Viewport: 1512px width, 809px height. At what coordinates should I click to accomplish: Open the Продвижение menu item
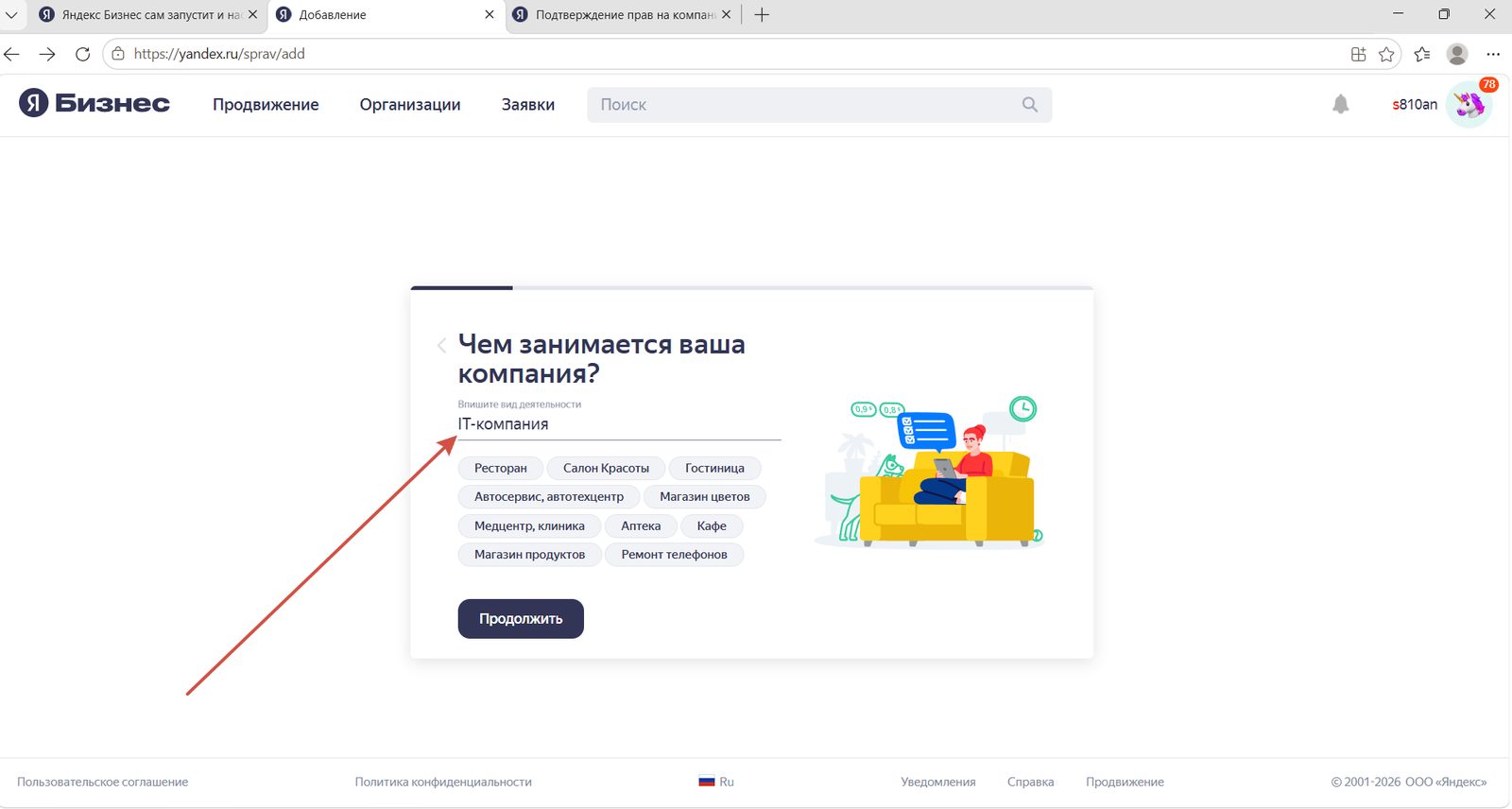(x=266, y=105)
